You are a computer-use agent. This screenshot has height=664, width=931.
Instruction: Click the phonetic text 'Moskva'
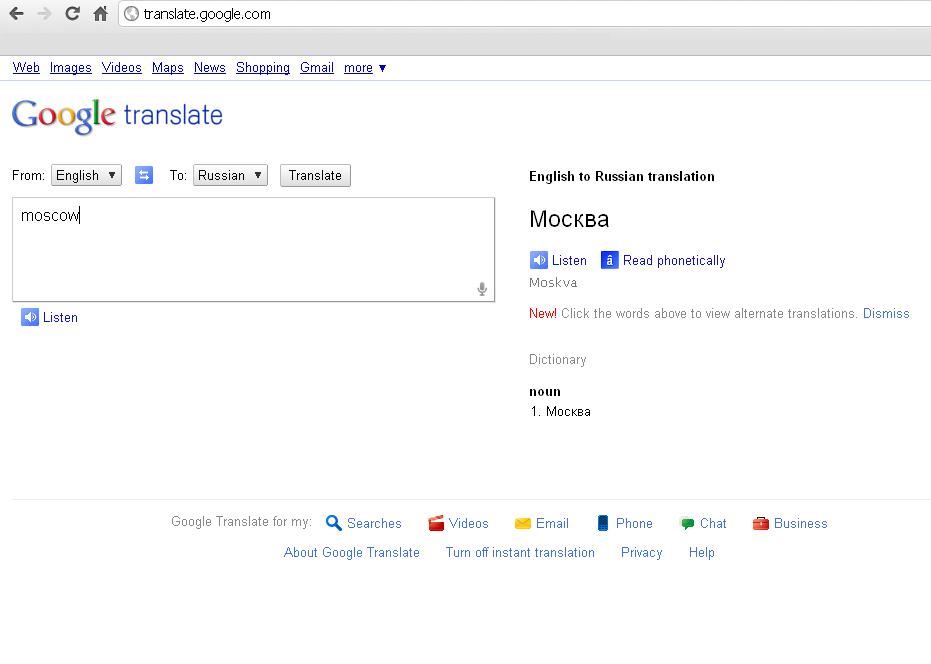(553, 283)
